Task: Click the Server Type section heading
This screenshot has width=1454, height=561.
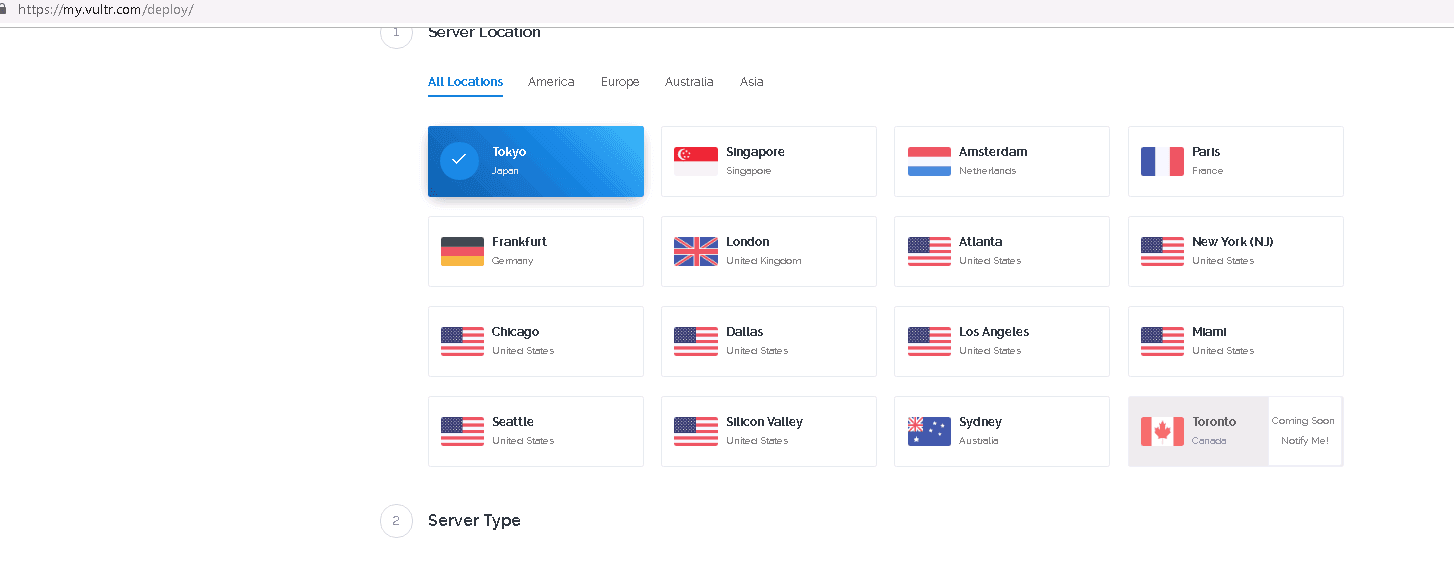Action: point(474,520)
